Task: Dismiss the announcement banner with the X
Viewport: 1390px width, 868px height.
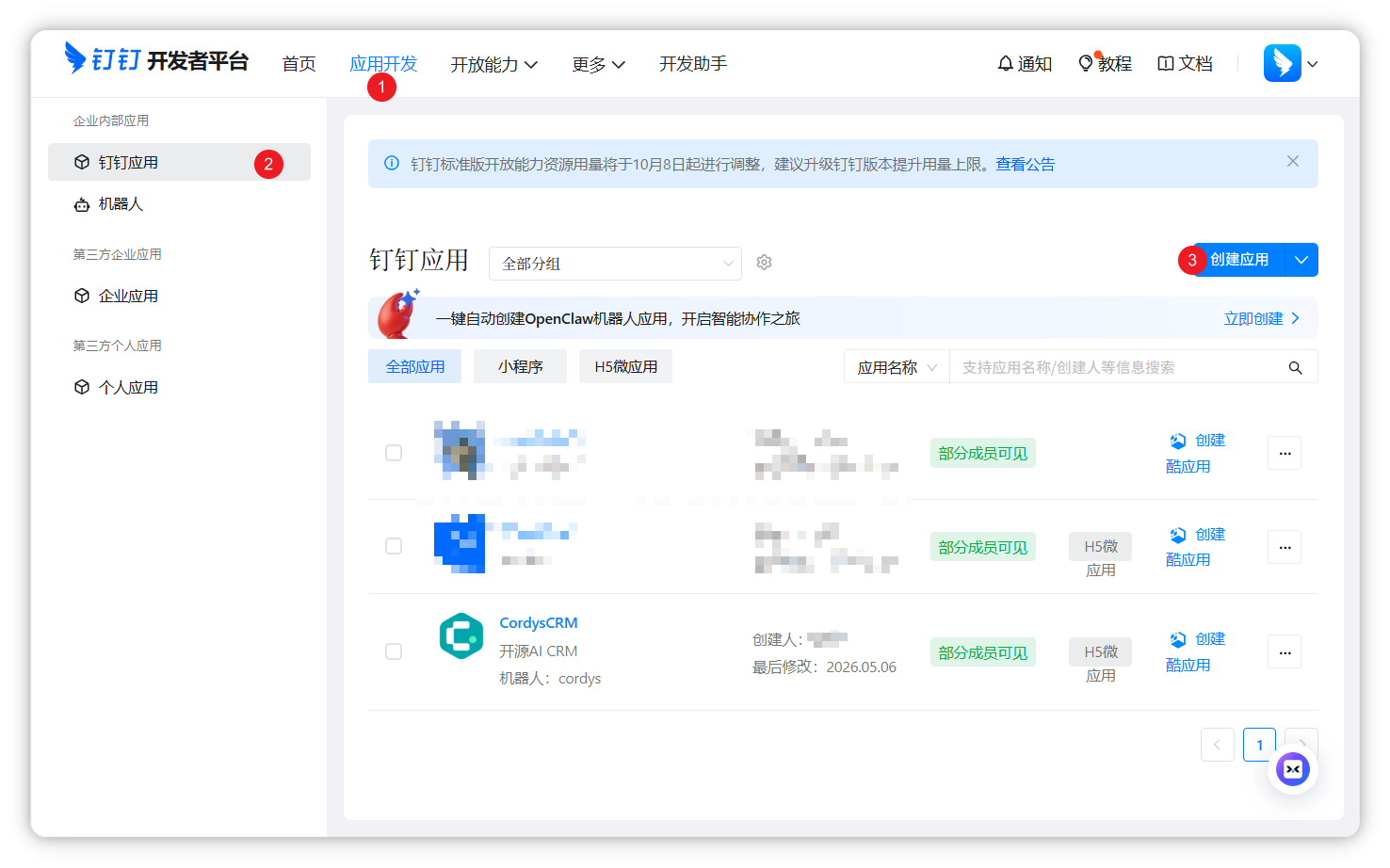Action: (1293, 162)
